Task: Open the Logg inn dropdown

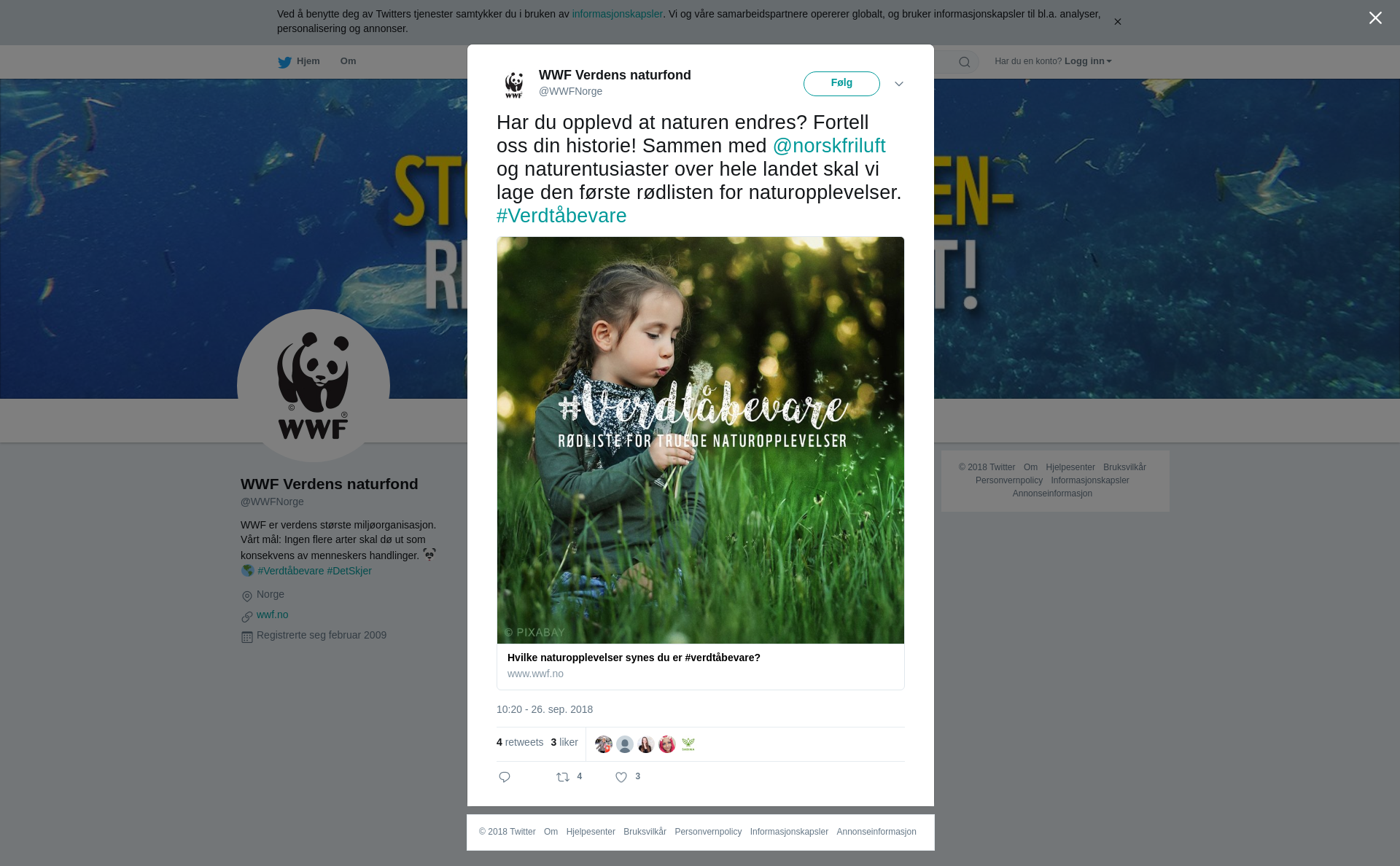Action: click(1088, 61)
